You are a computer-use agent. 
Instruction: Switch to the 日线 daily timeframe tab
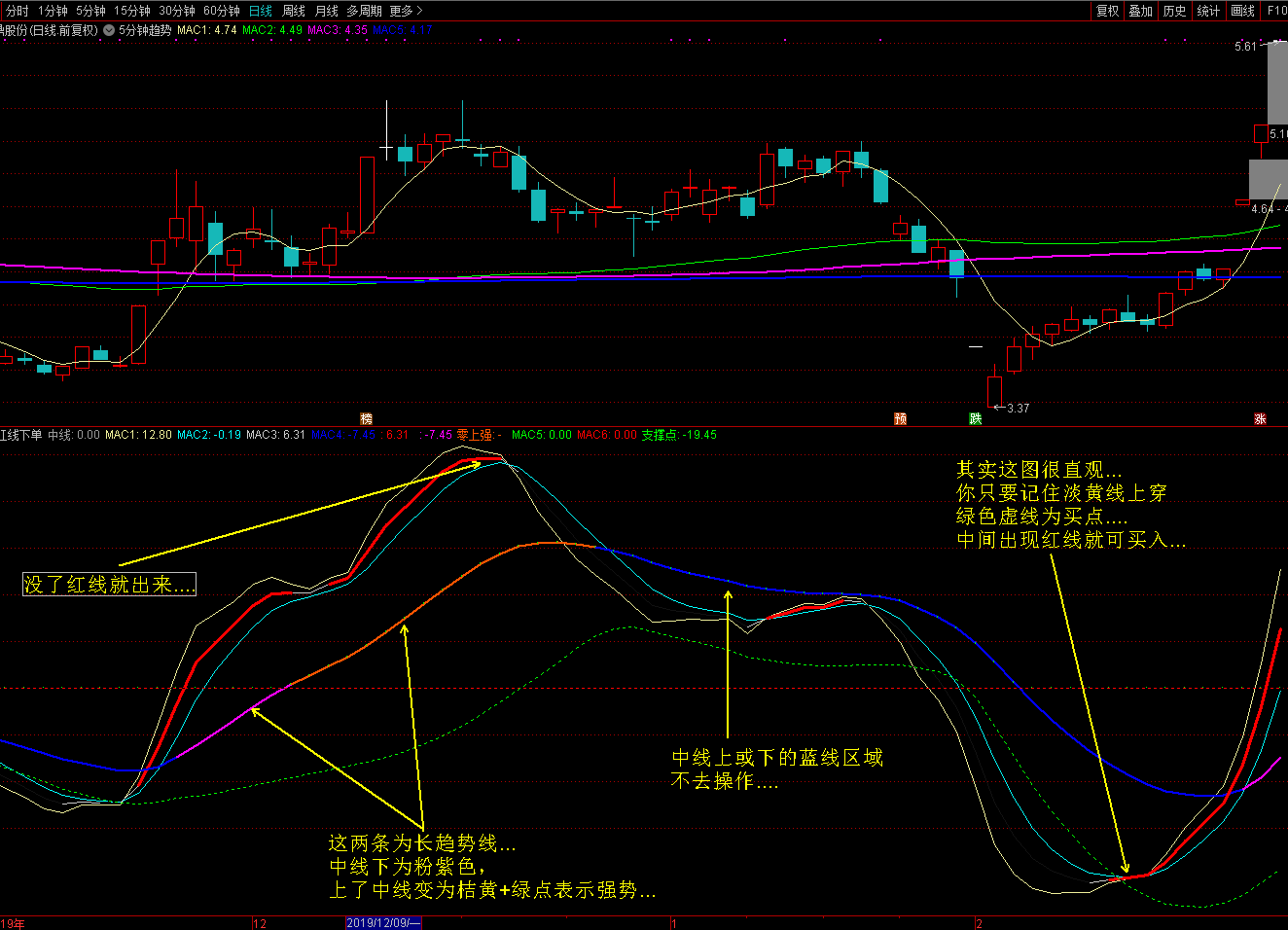[x=261, y=11]
